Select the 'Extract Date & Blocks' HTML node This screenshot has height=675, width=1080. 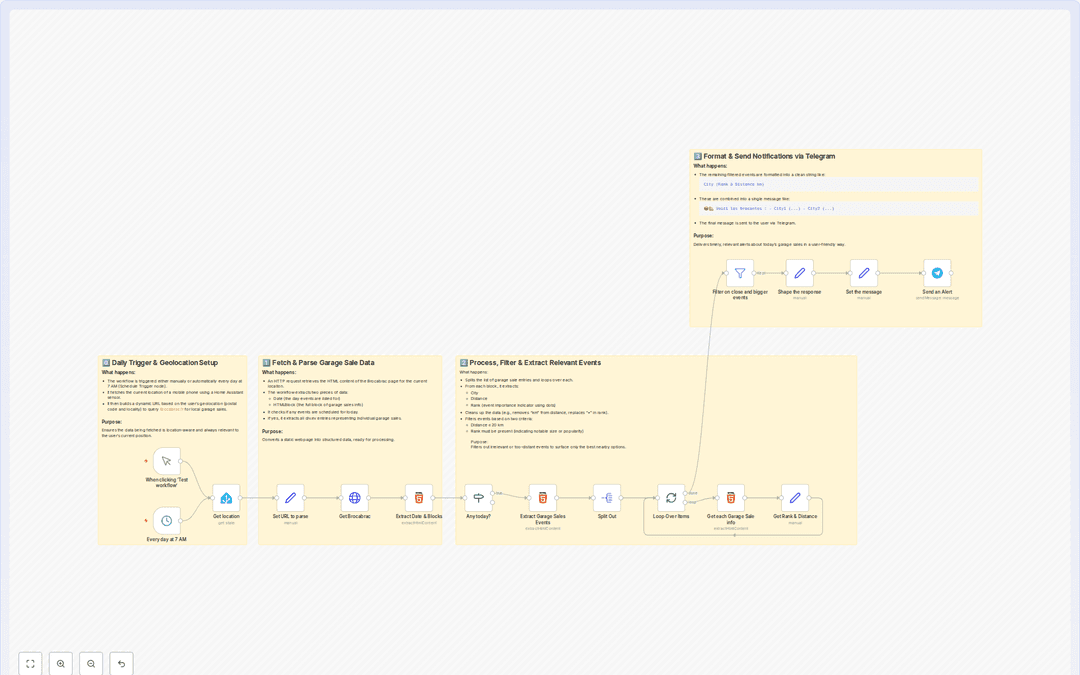coord(419,498)
